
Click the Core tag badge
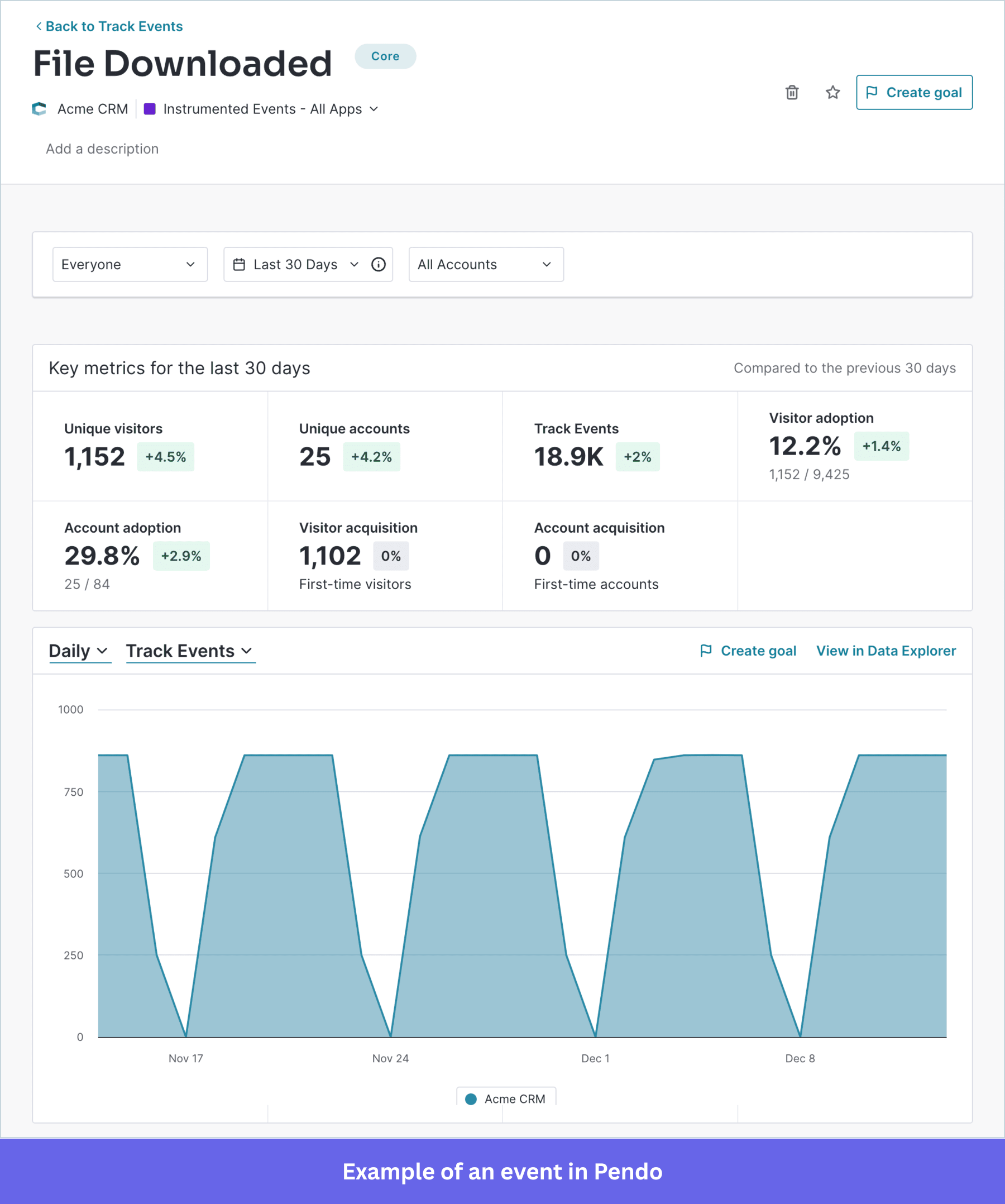[385, 56]
